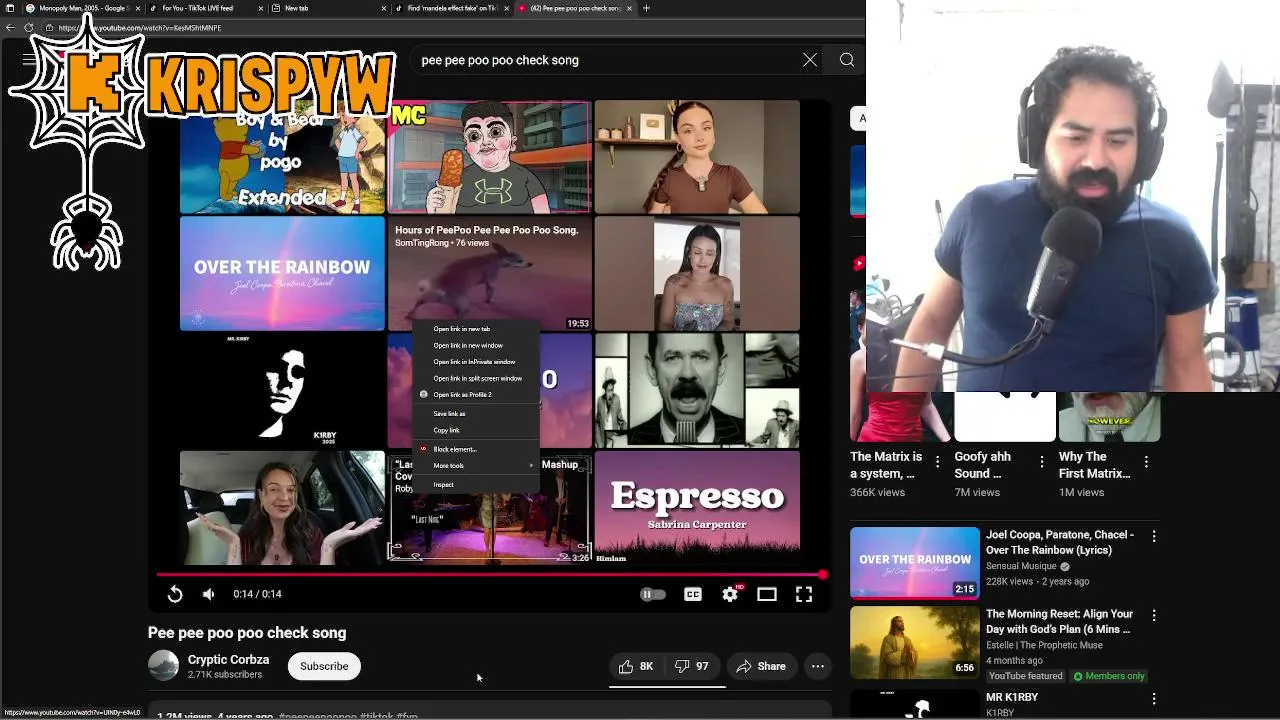Click the browser back arrow
The image size is (1280, 720).
point(10,28)
